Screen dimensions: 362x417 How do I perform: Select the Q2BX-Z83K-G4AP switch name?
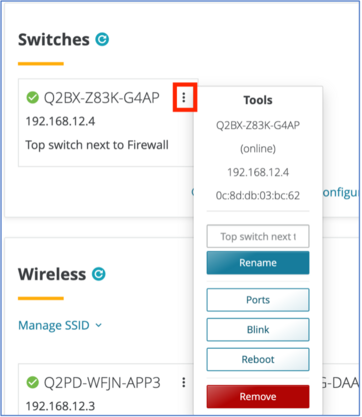click(x=102, y=98)
